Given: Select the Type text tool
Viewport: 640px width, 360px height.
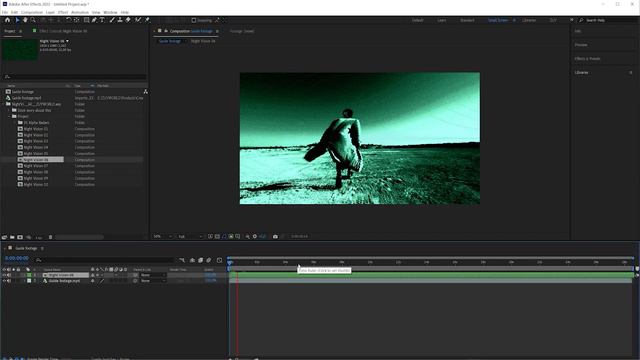Looking at the screenshot, I should [x=102, y=20].
